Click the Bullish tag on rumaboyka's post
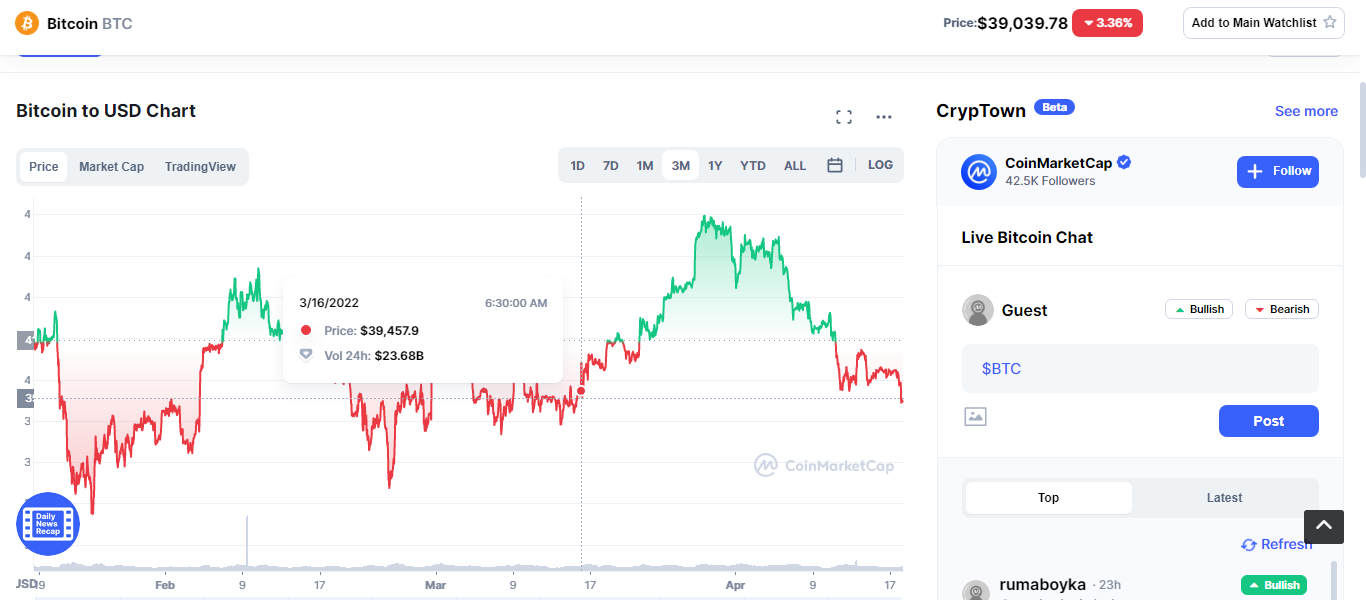Image resolution: width=1366 pixels, height=600 pixels. pyautogui.click(x=1274, y=585)
